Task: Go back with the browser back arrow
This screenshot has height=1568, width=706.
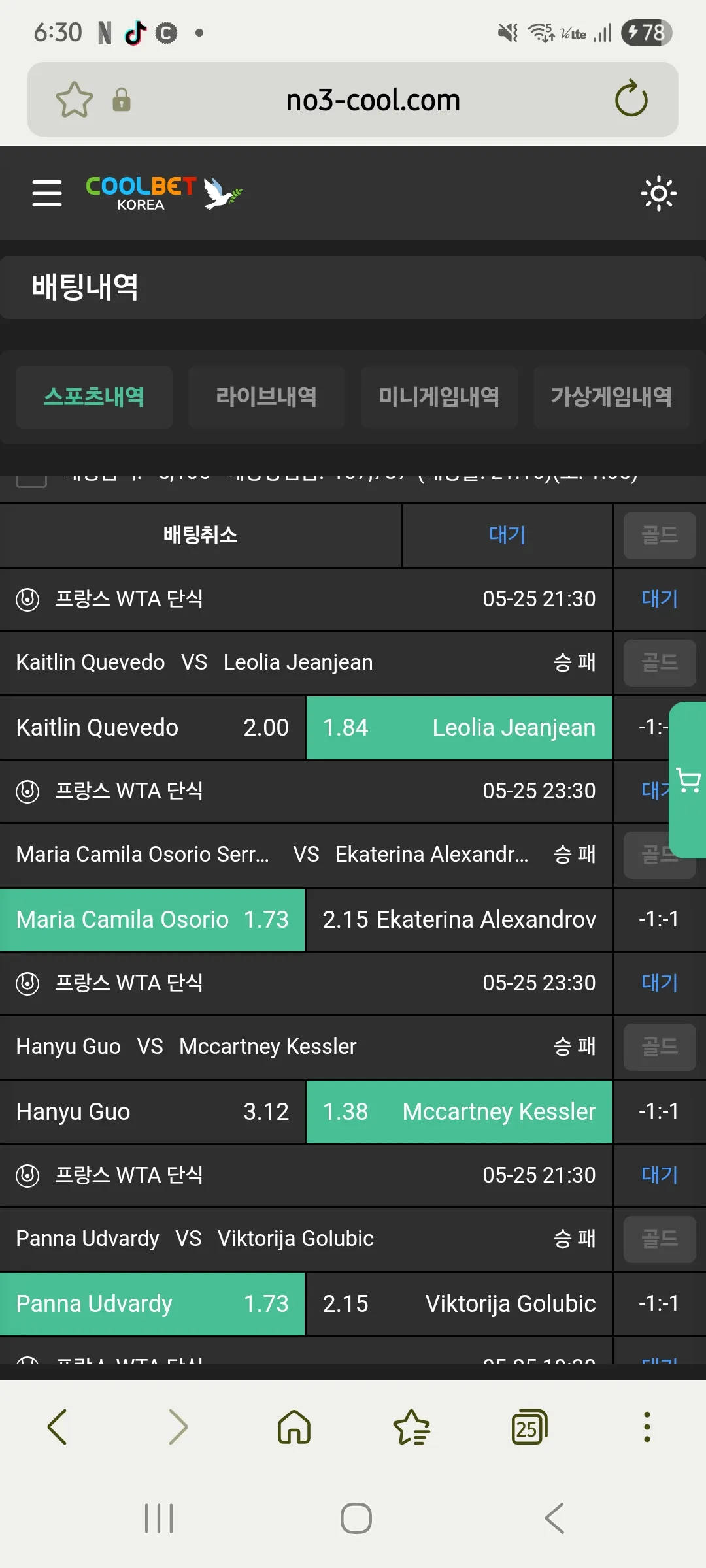Action: point(58,1427)
